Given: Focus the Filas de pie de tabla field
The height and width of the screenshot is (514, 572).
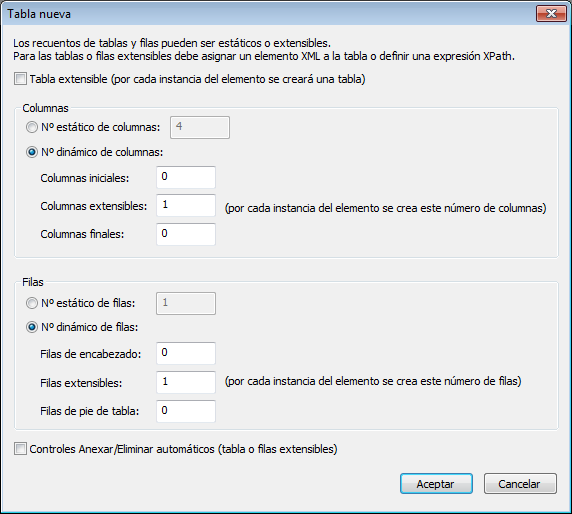Looking at the screenshot, I should tap(186, 411).
